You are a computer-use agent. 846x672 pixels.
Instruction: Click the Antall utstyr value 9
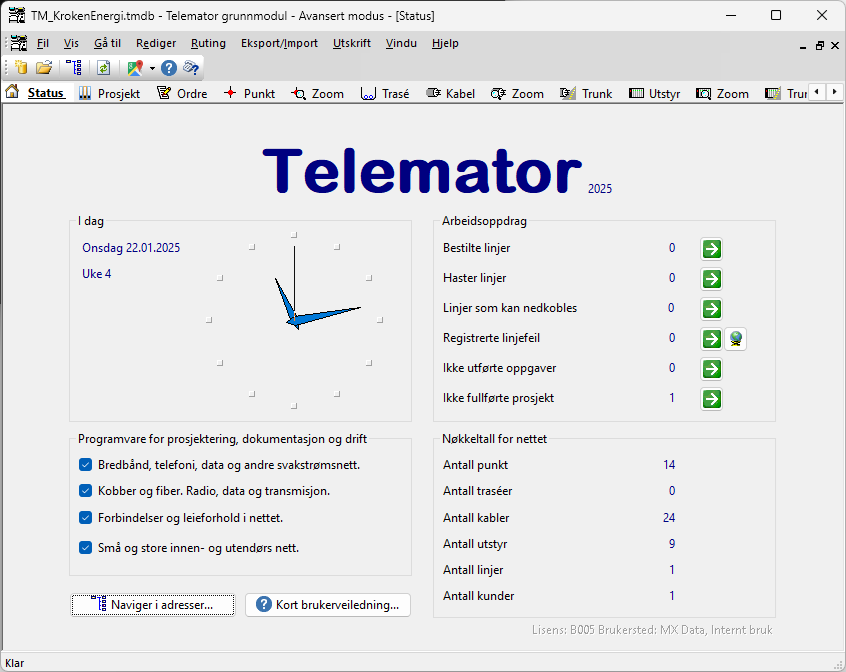672,544
